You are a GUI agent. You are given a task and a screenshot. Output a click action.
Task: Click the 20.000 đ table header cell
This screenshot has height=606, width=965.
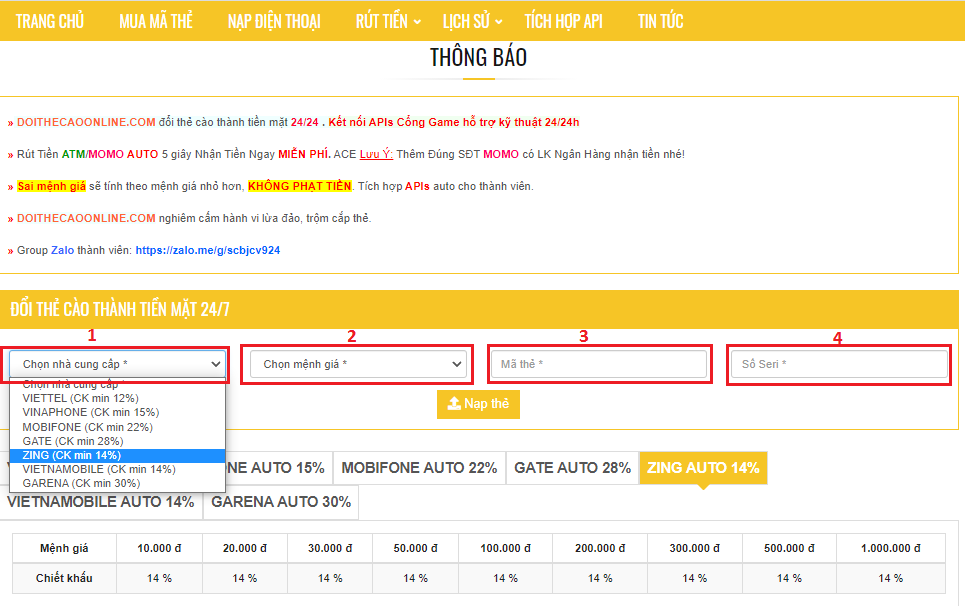pos(245,548)
